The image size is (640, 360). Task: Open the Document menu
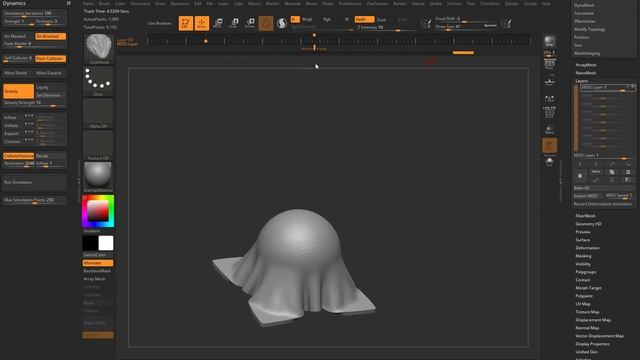[x=140, y=3]
